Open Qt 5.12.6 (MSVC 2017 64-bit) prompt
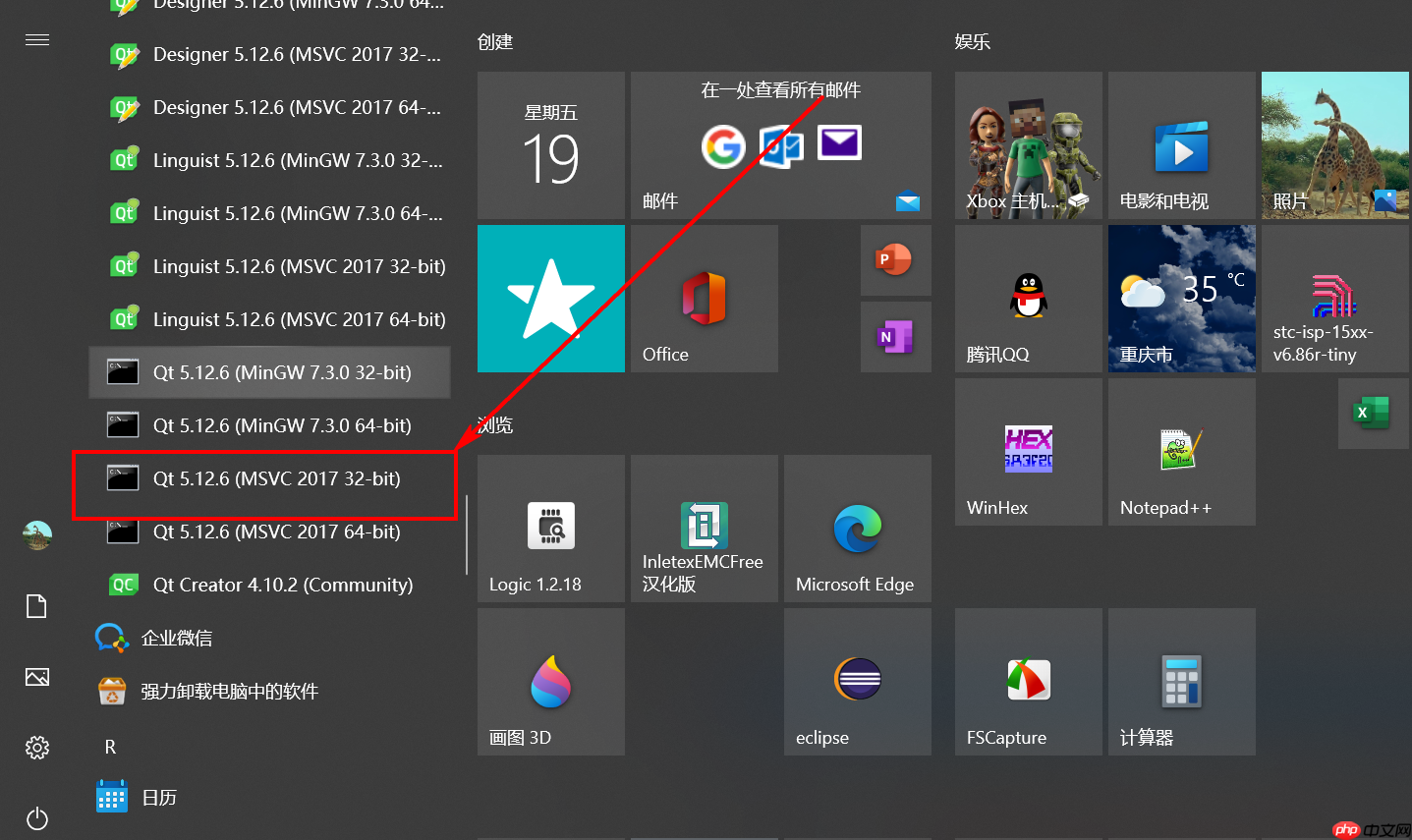1412x840 pixels. pos(270,532)
